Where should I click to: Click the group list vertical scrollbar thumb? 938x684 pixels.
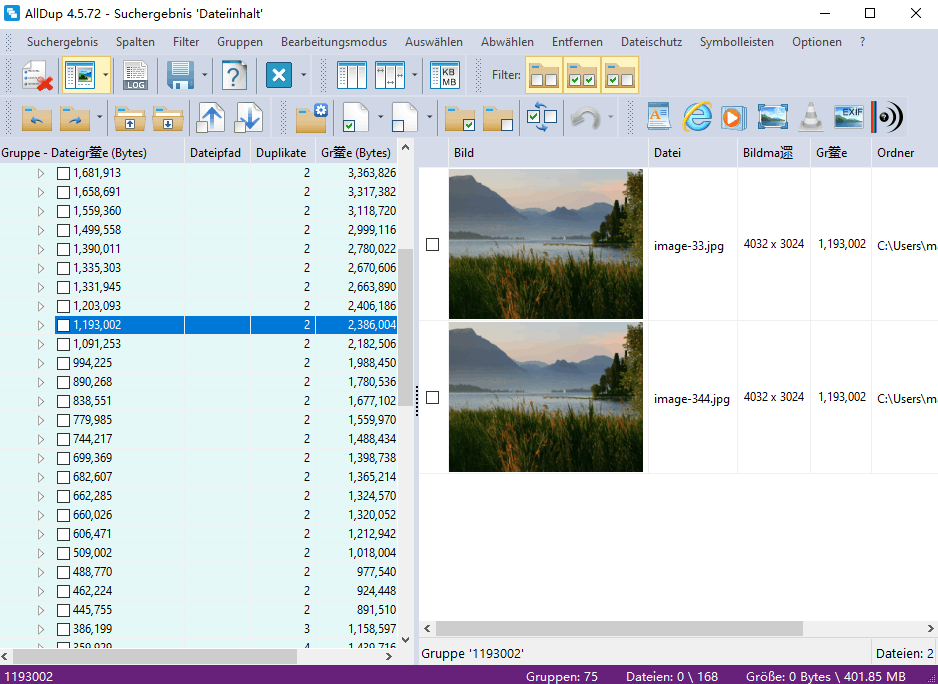click(406, 327)
